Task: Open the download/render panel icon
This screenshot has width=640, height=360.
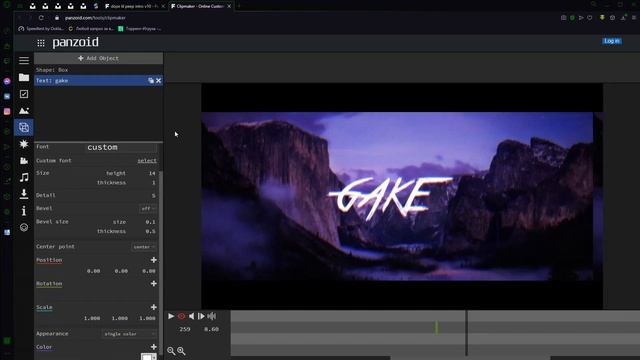Action: [x=24, y=194]
